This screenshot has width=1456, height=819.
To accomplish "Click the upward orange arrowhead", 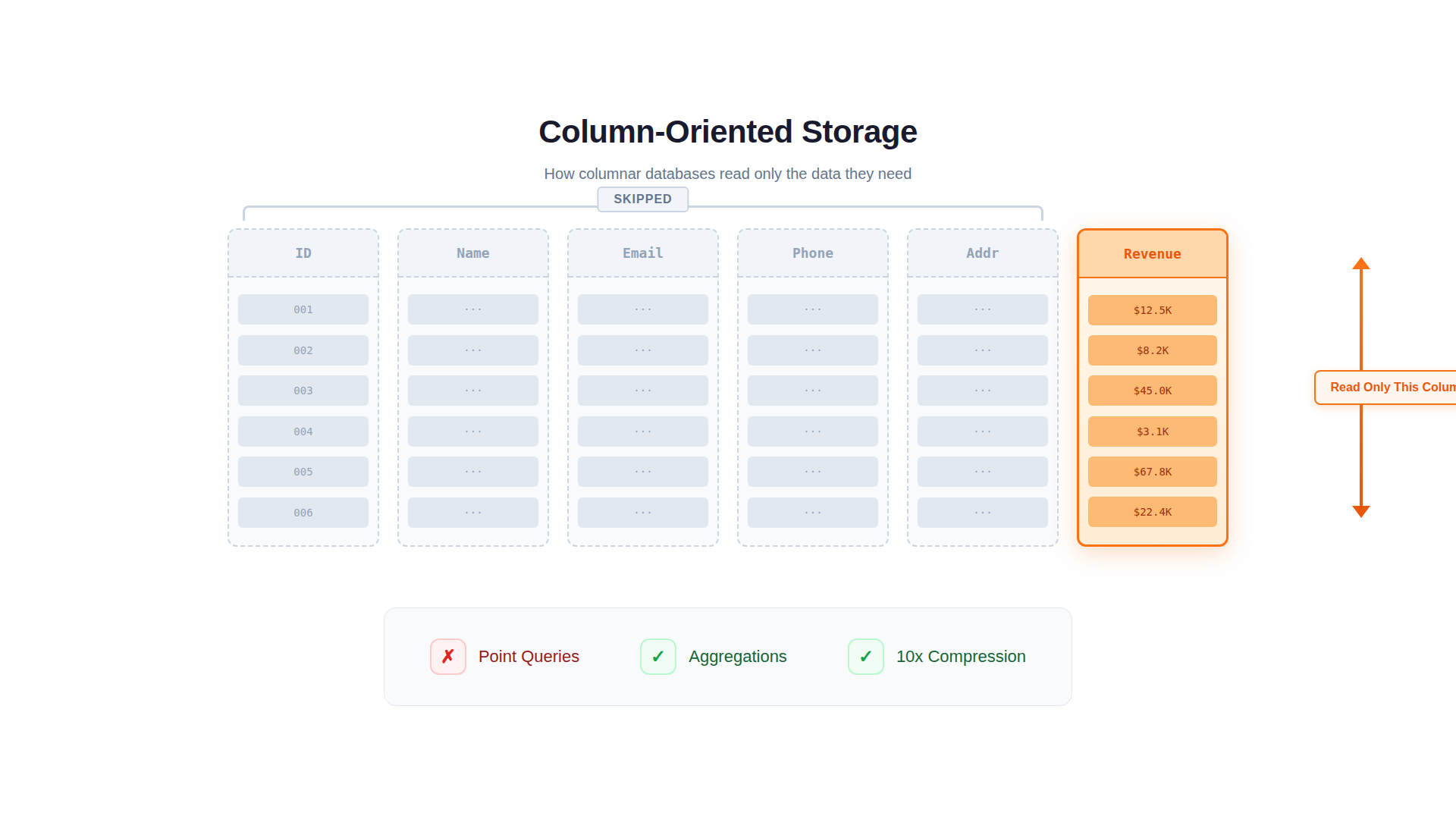I will [x=1361, y=264].
